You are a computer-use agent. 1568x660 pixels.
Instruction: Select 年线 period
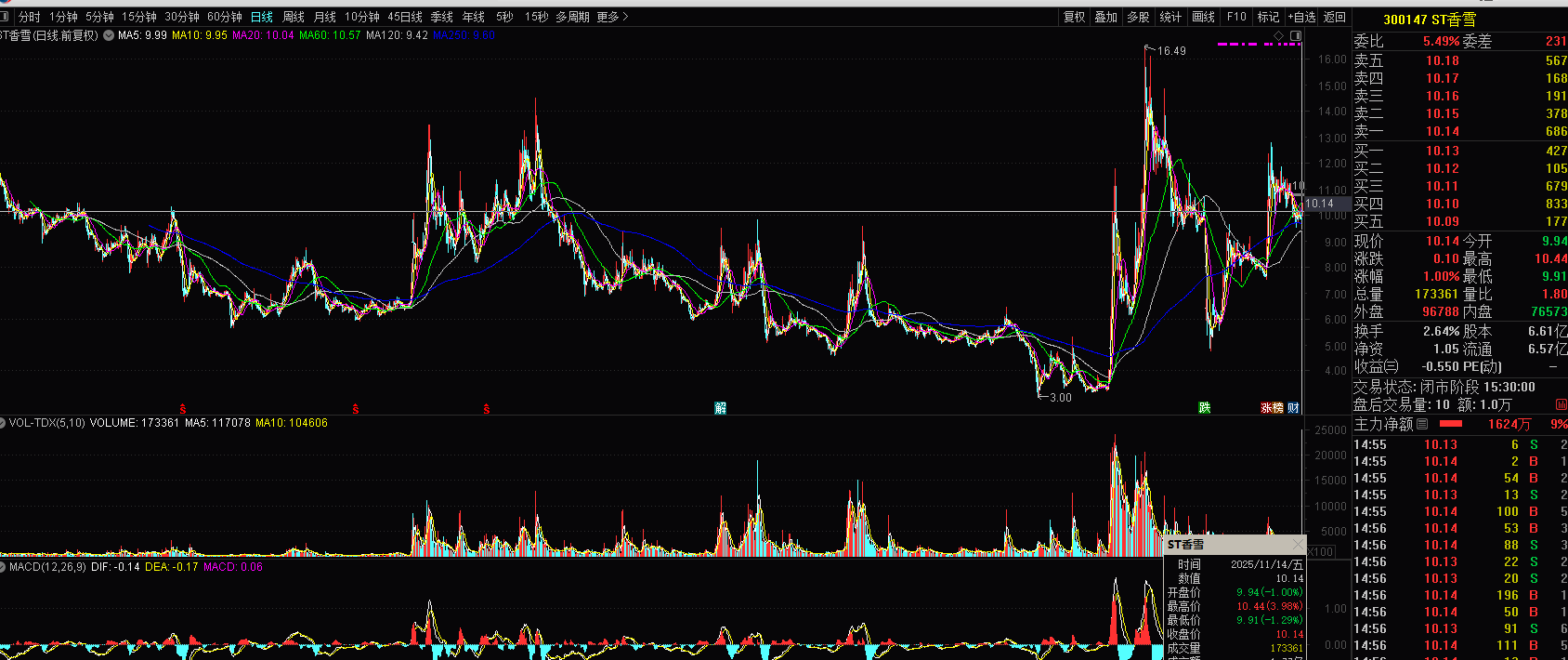[x=474, y=17]
